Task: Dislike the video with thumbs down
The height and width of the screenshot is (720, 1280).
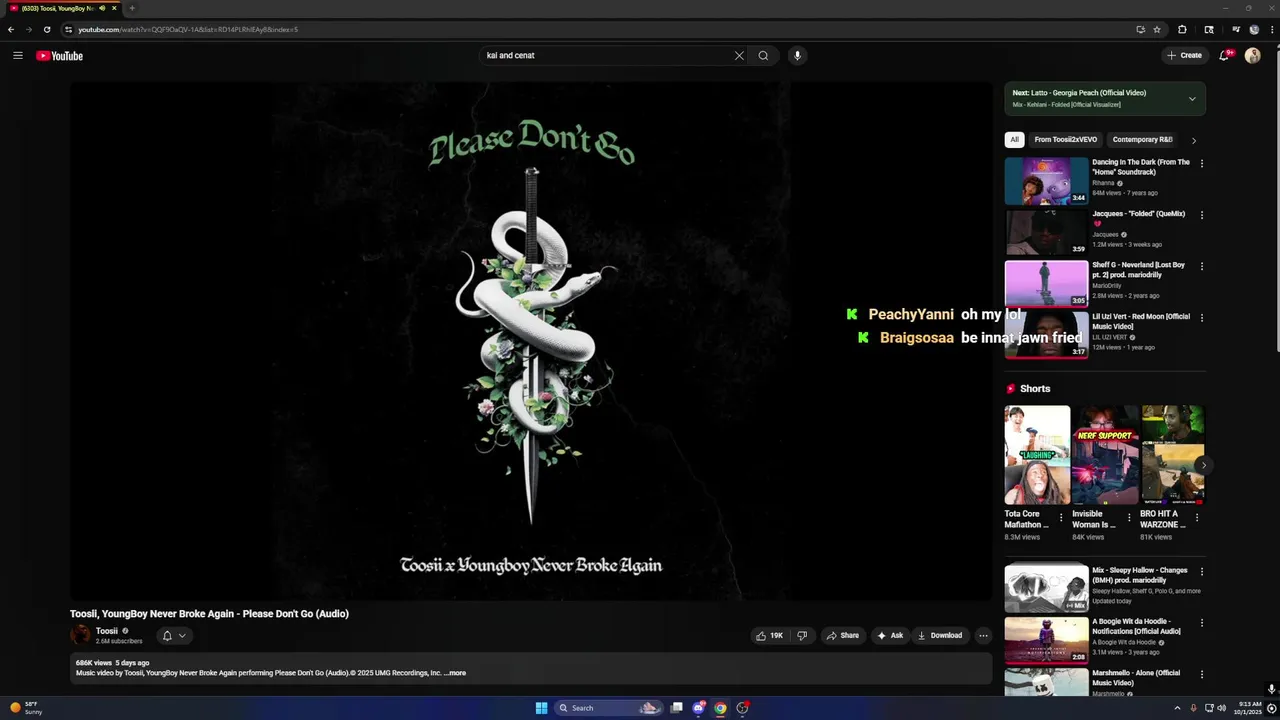Action: [802, 635]
